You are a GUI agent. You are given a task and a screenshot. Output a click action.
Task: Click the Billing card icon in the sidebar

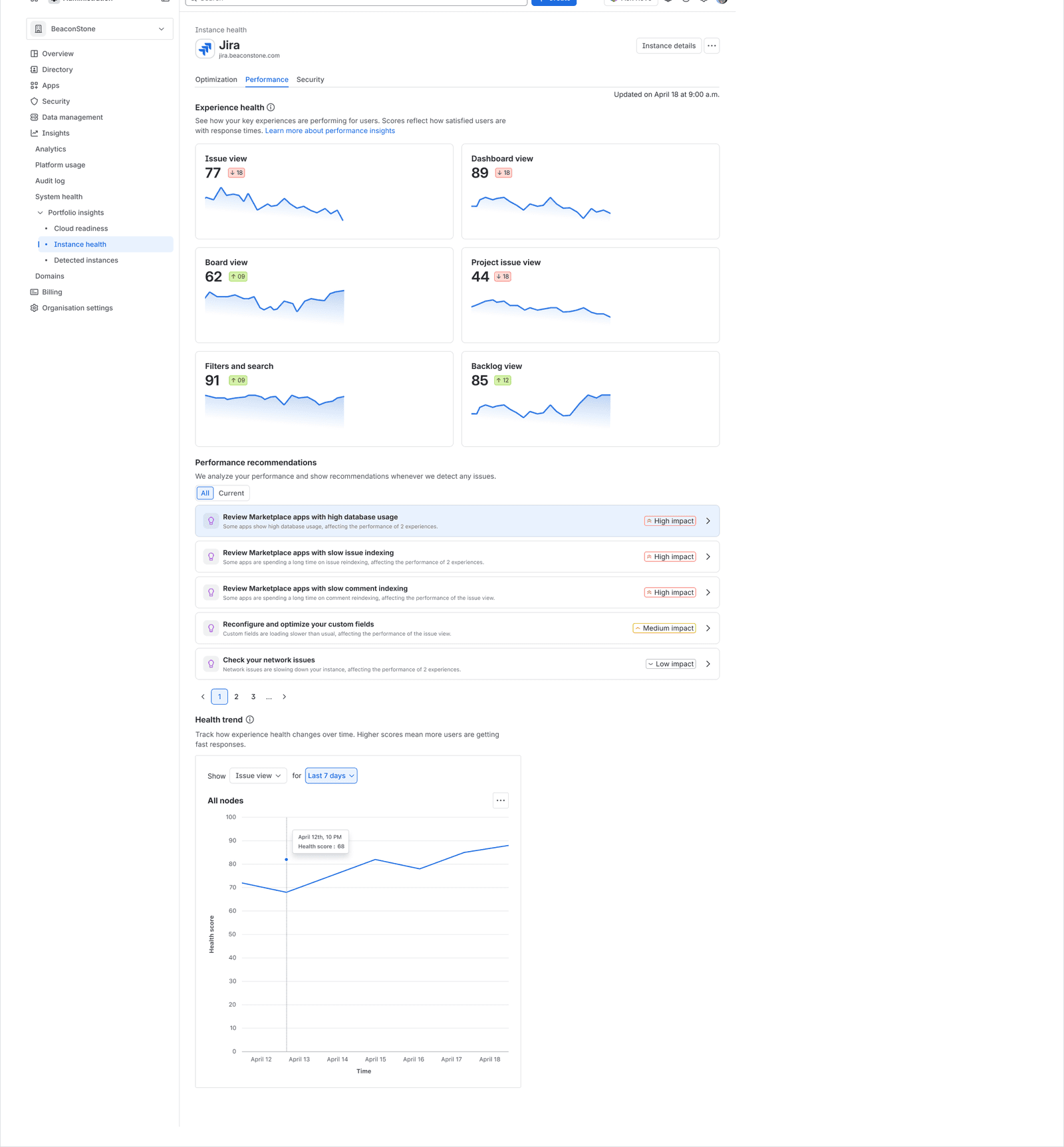click(34, 293)
